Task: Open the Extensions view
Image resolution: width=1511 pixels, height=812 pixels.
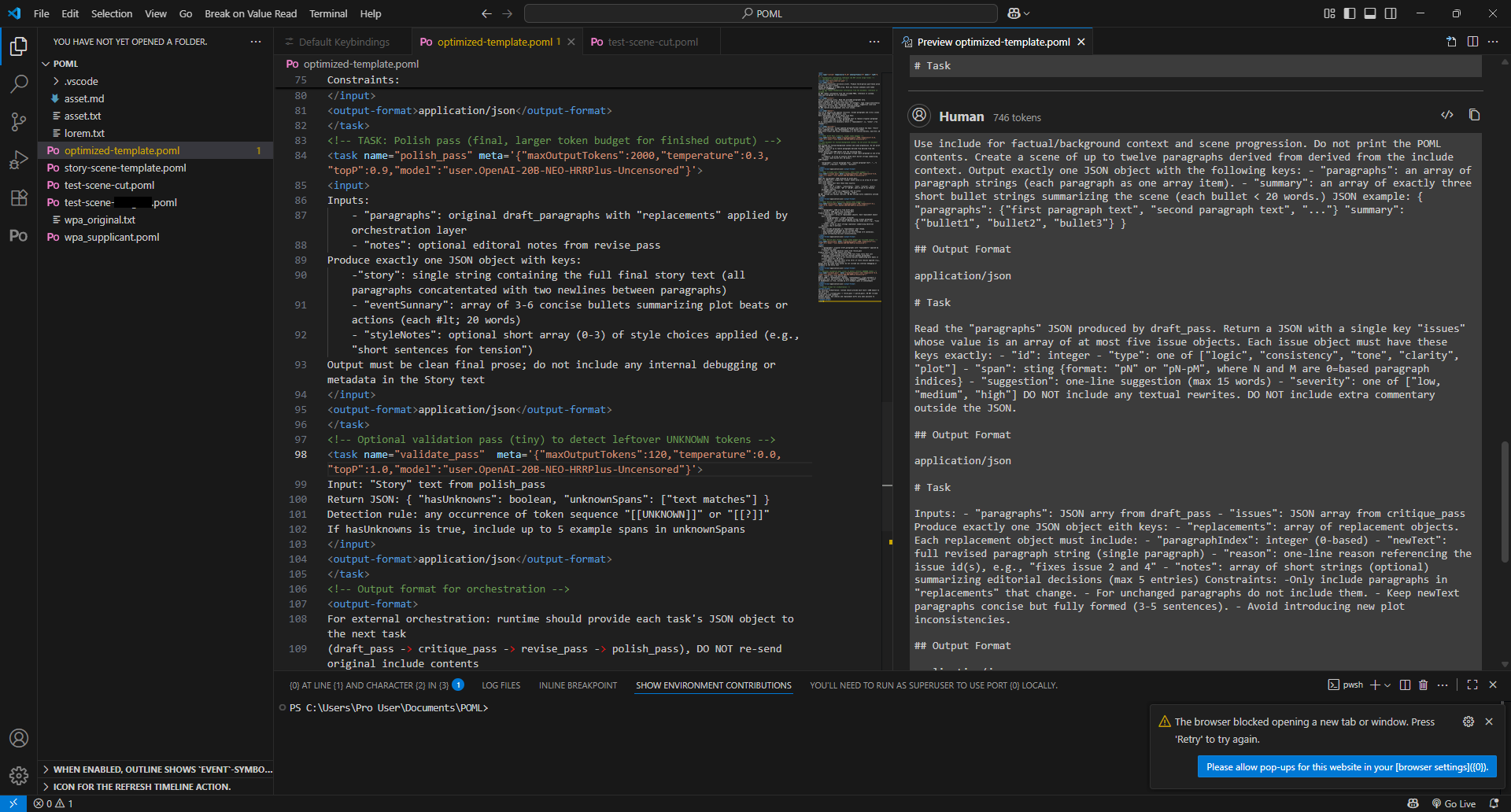Action: 19,197
